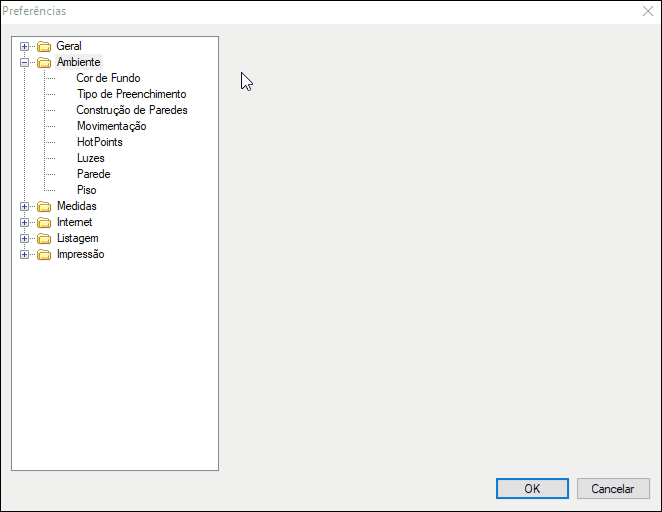Open Cor de Fundo settings
The height and width of the screenshot is (512, 662).
108,78
